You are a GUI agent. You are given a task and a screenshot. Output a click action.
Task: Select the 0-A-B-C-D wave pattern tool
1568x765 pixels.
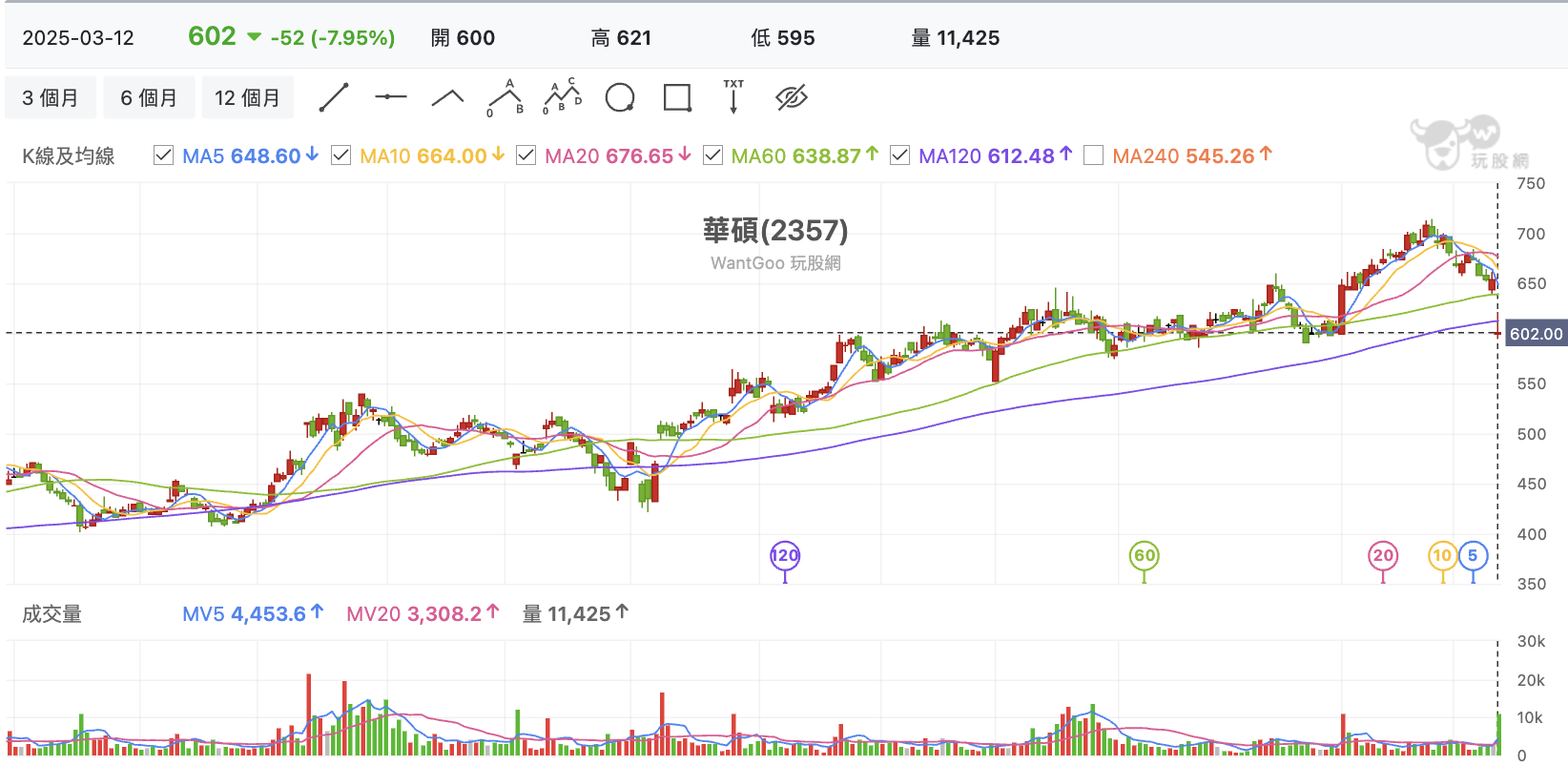tap(563, 97)
